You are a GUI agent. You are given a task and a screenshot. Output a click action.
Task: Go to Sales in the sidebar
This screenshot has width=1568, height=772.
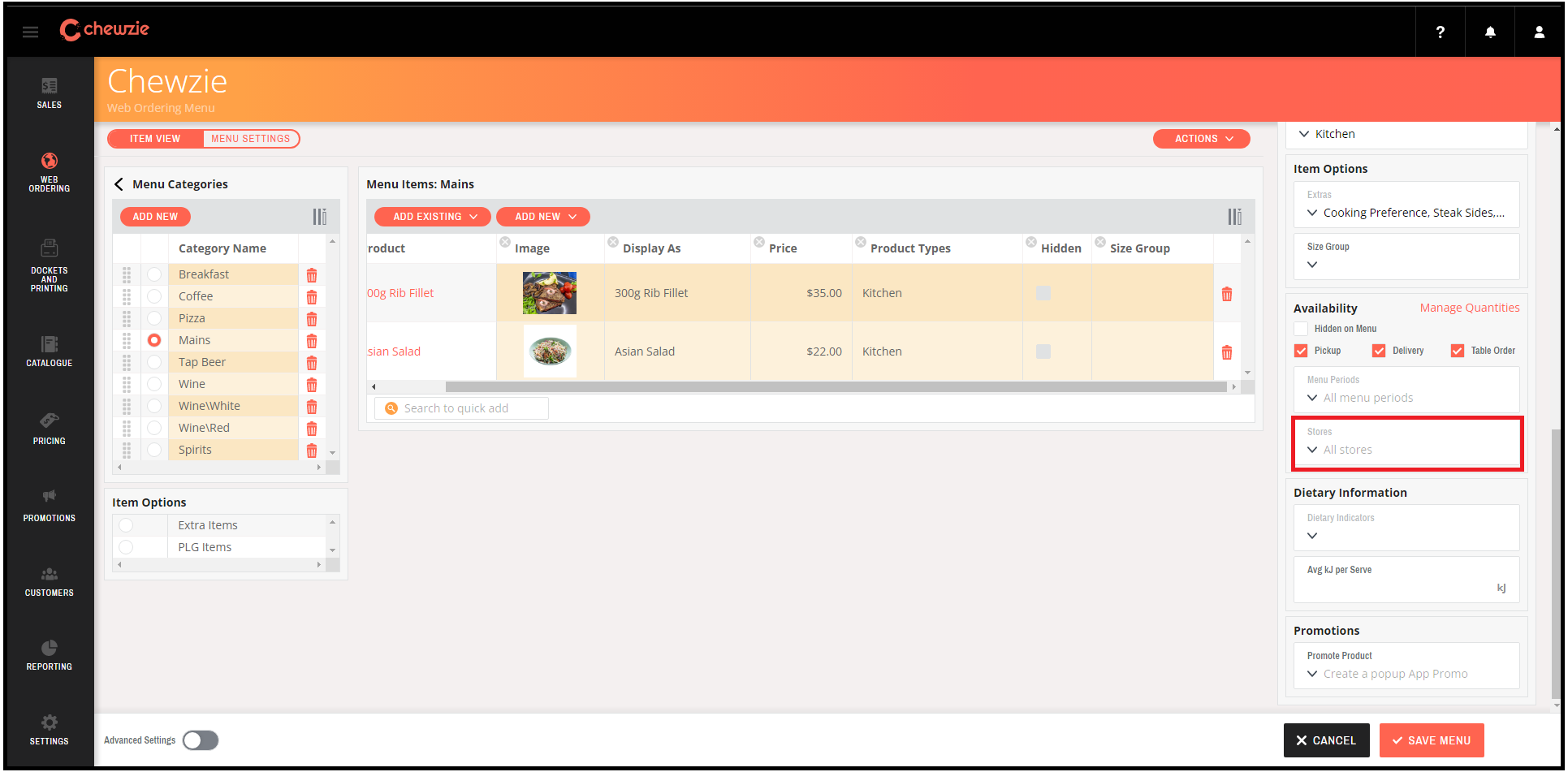tap(50, 93)
